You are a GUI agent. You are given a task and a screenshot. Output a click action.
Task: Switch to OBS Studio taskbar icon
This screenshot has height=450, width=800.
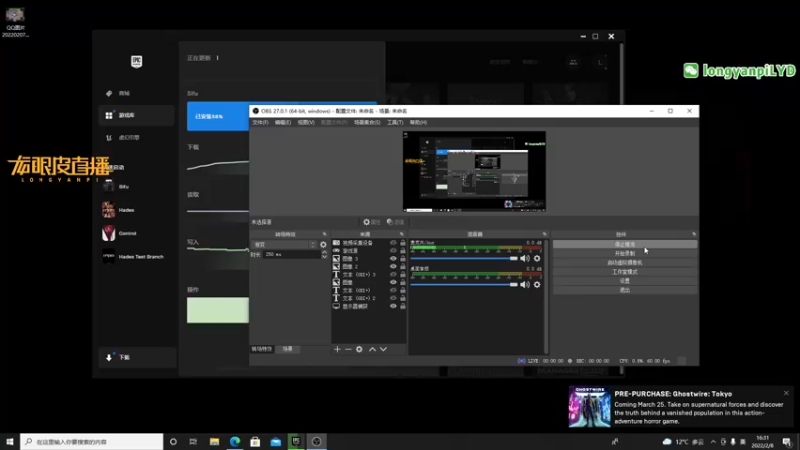(x=316, y=441)
